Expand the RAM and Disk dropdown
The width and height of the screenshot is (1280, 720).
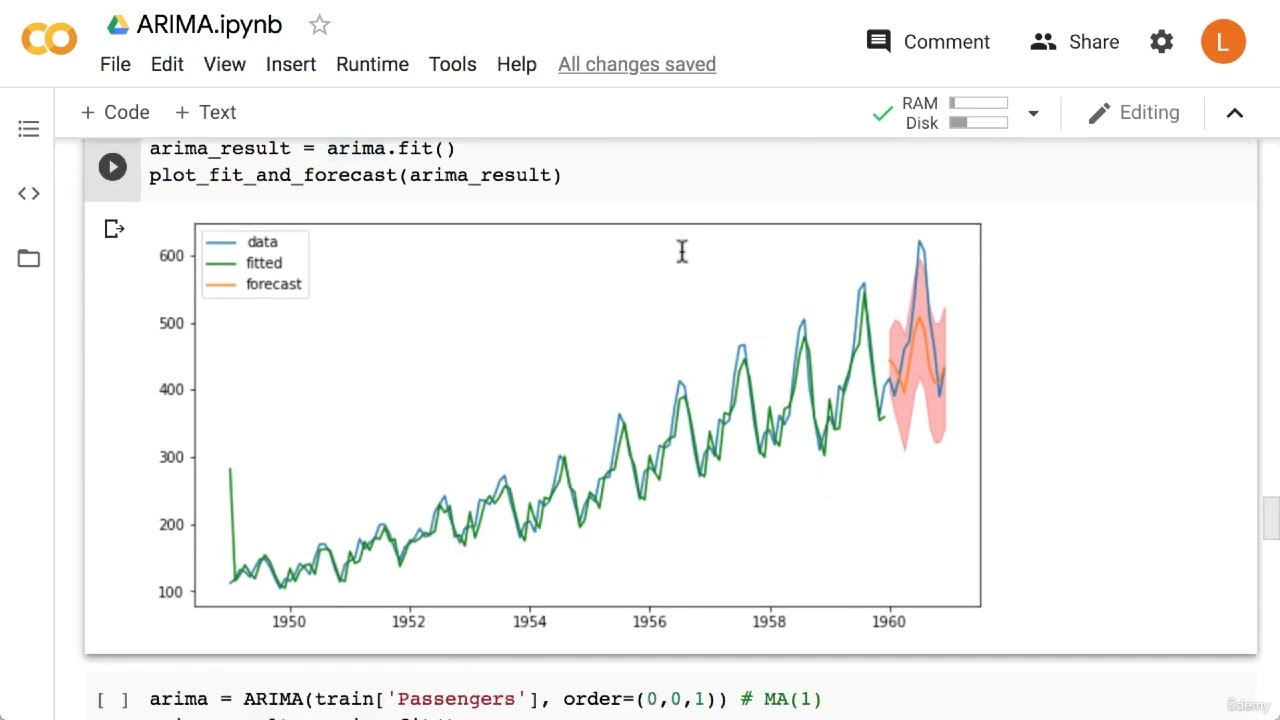1033,113
